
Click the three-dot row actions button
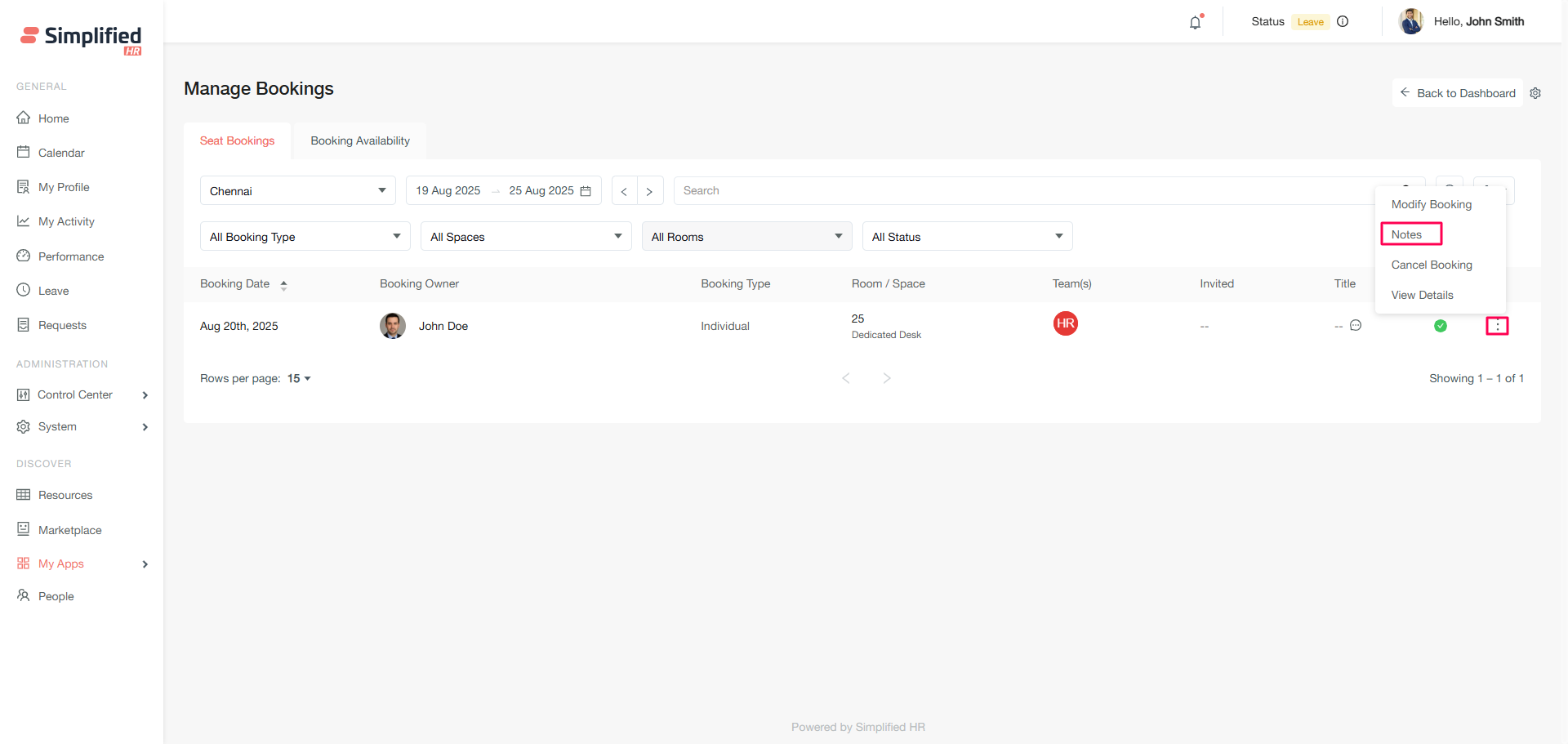[1497, 326]
